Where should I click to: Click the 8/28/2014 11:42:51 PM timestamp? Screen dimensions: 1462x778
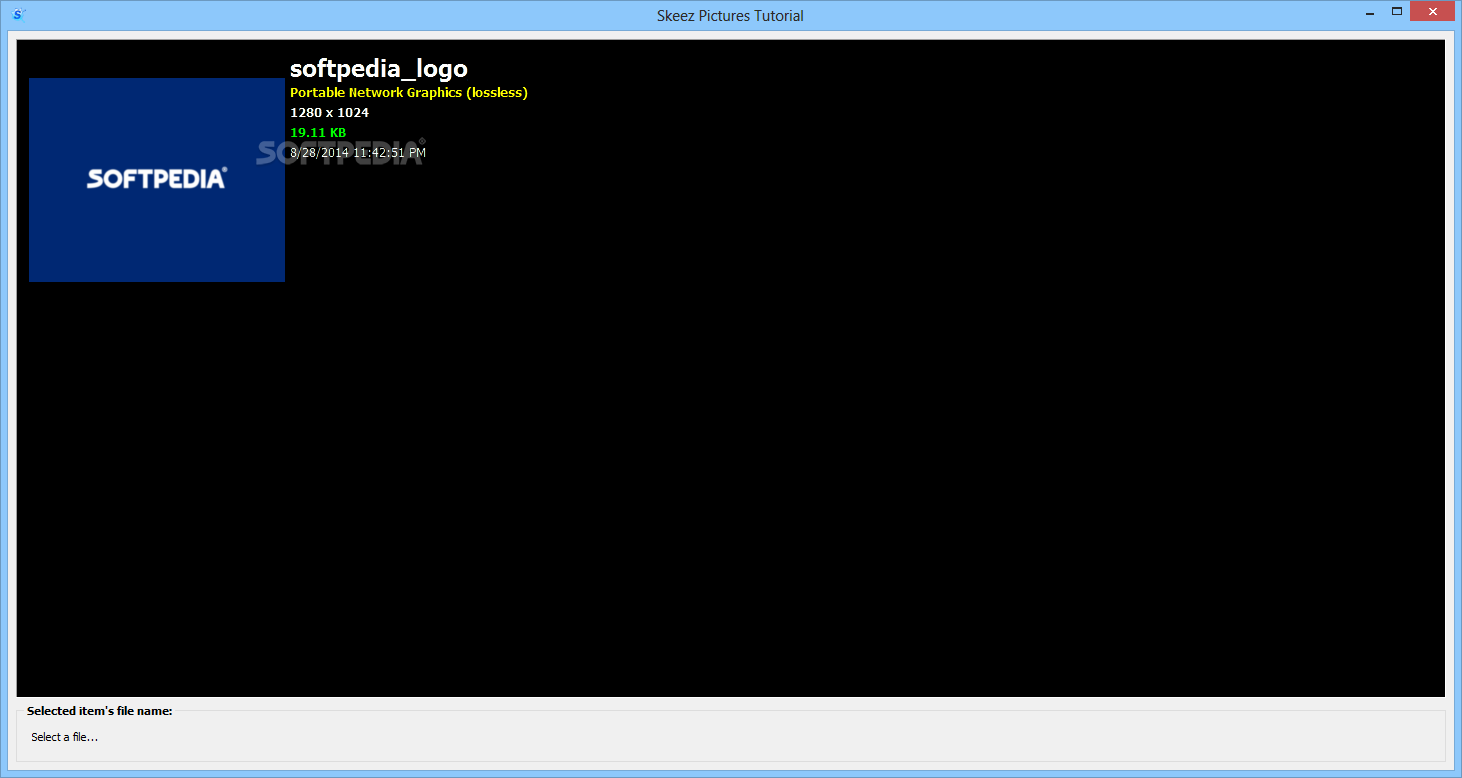pyautogui.click(x=358, y=152)
